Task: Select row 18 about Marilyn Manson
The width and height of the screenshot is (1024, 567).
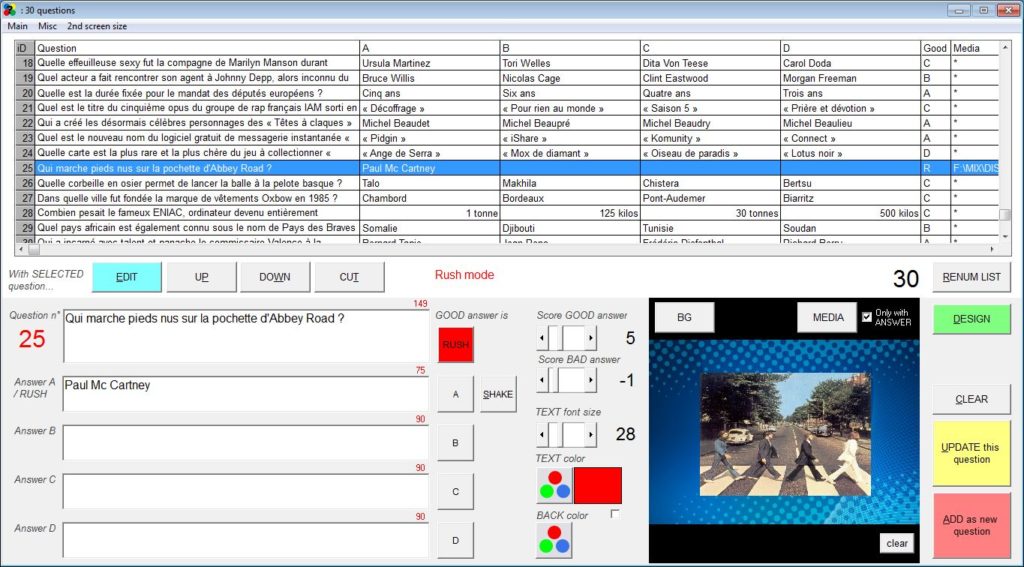Action: point(507,63)
